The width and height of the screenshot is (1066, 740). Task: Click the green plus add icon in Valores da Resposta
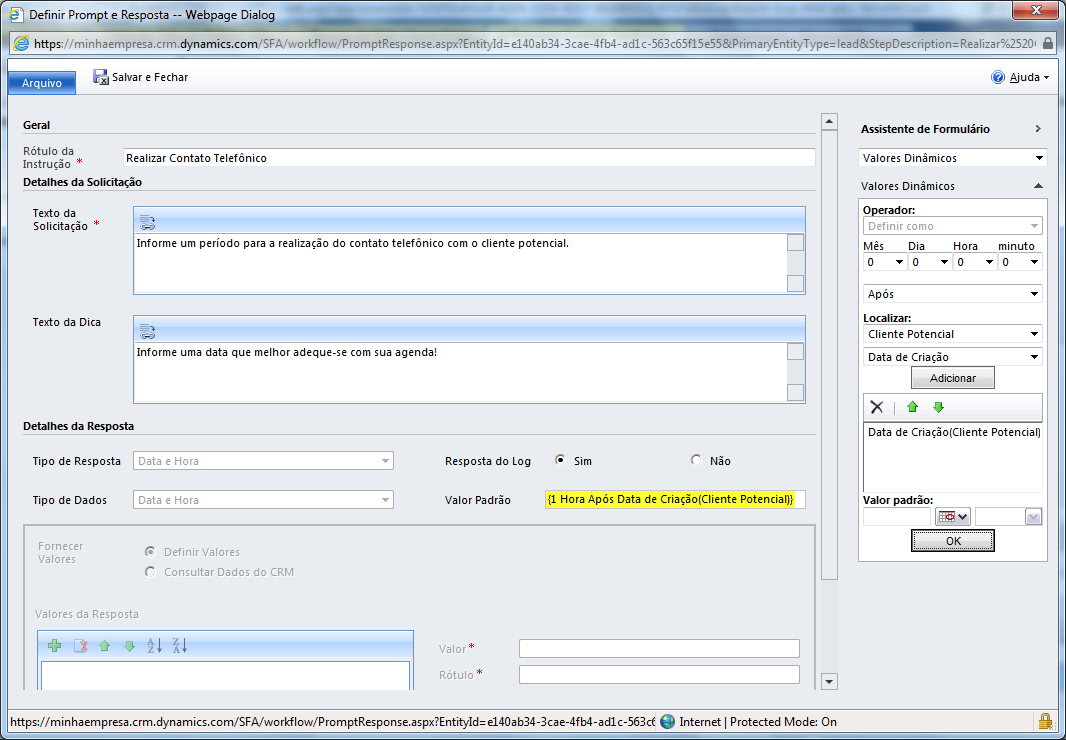[x=54, y=646]
